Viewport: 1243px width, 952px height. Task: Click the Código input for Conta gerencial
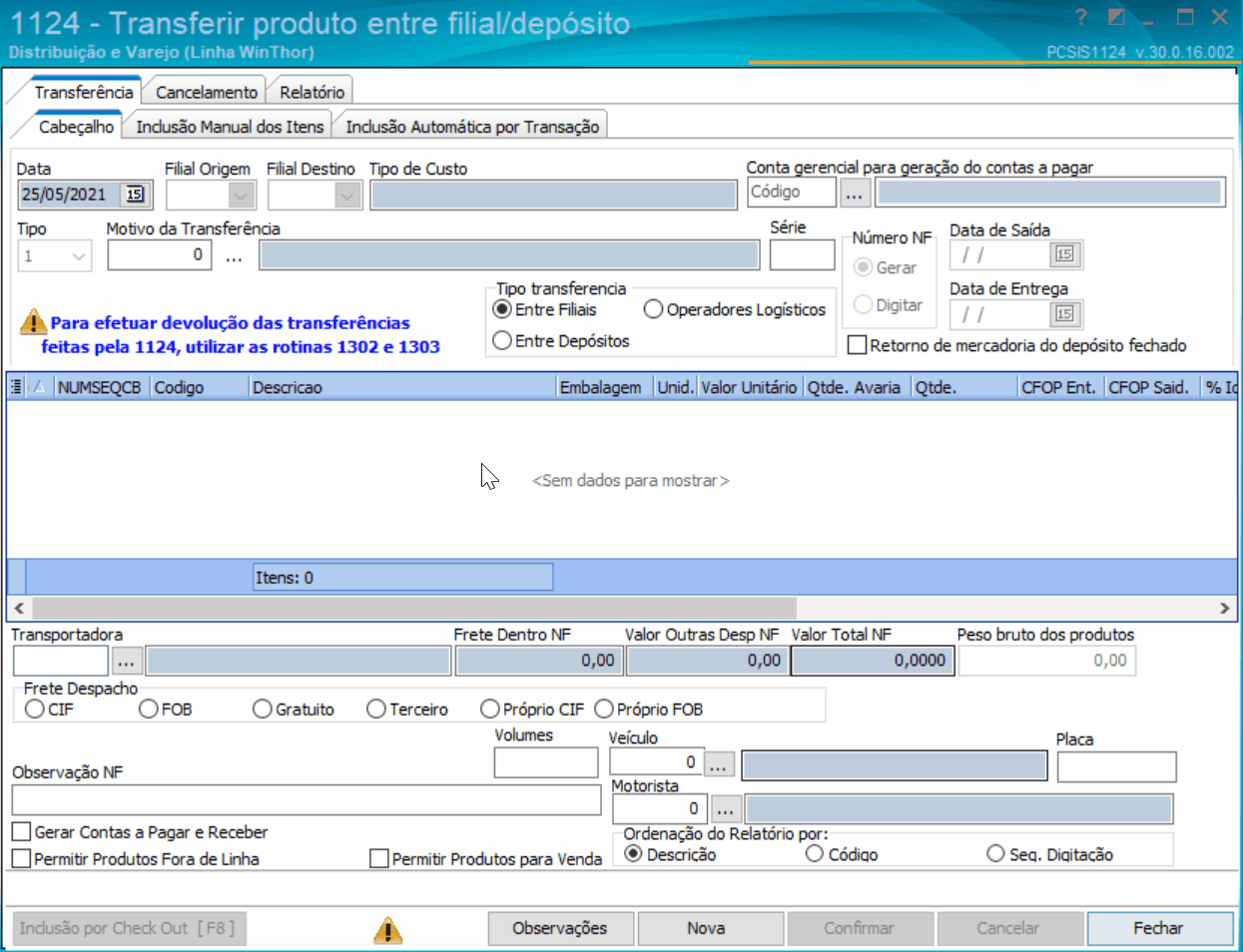pyautogui.click(x=792, y=193)
